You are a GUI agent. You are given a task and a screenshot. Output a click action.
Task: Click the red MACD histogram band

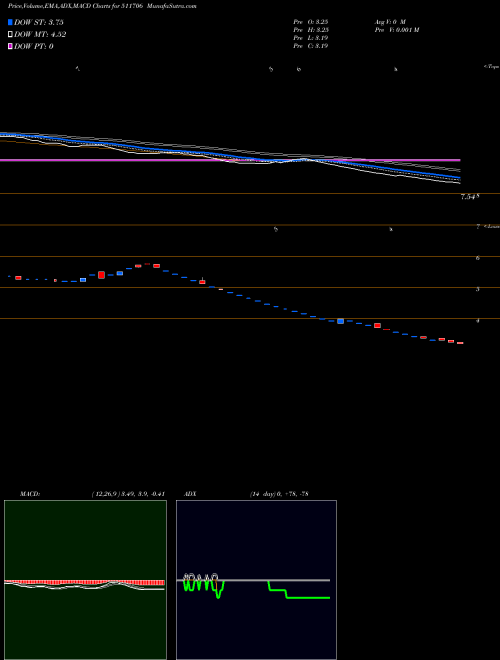[x=84, y=583]
